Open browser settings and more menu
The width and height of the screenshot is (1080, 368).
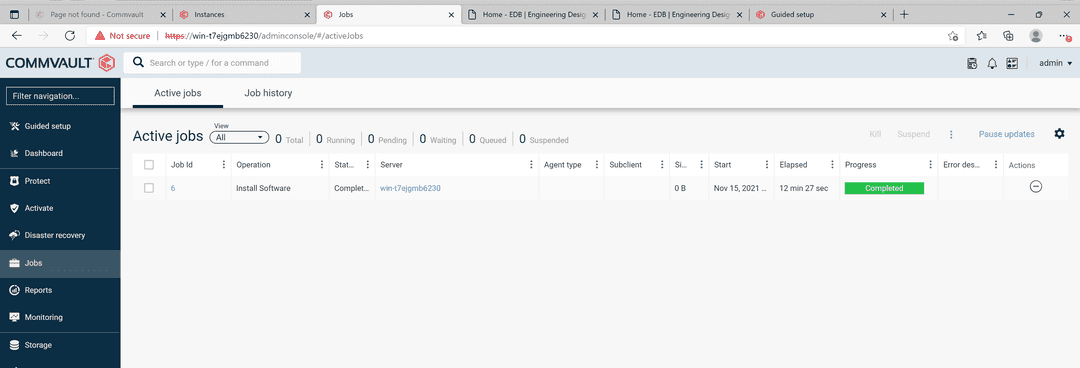[x=1065, y=36]
